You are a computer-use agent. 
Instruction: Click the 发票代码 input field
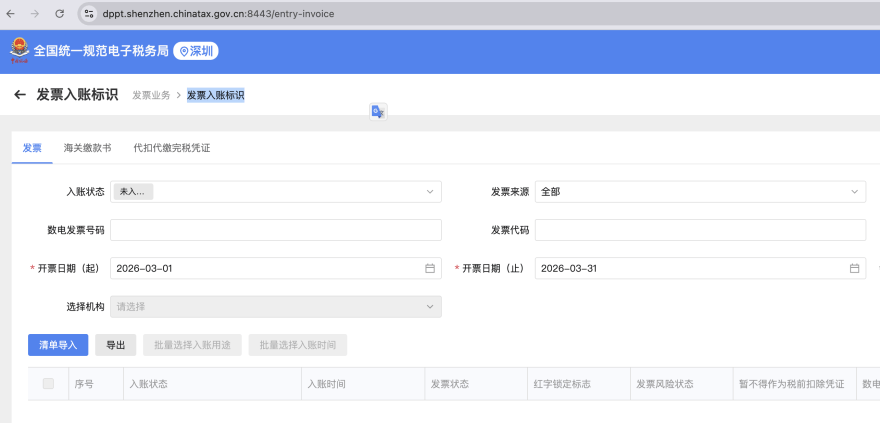pos(700,230)
